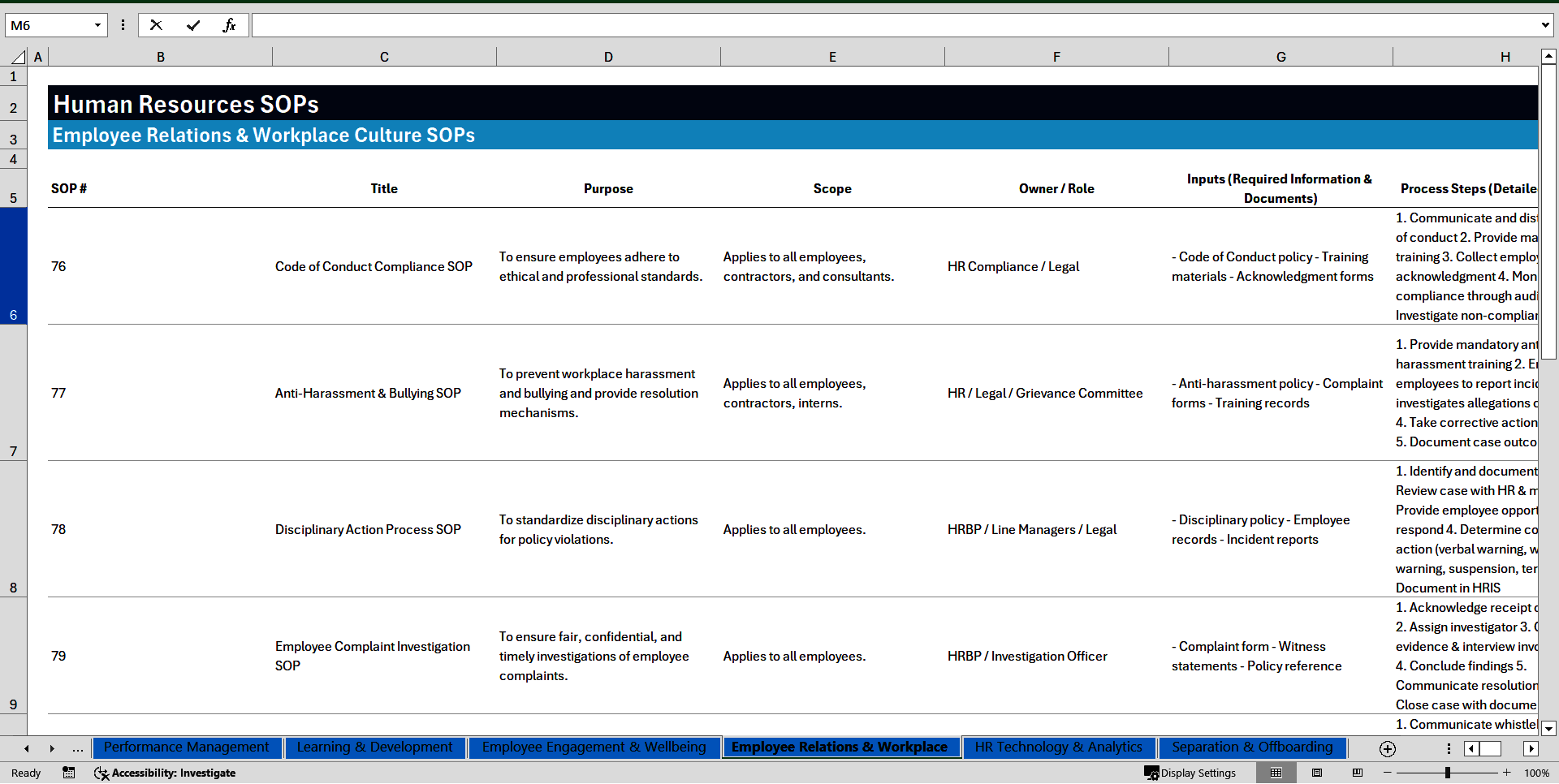Switch to Page Break Preview view
The image size is (1559, 784).
1358,773
